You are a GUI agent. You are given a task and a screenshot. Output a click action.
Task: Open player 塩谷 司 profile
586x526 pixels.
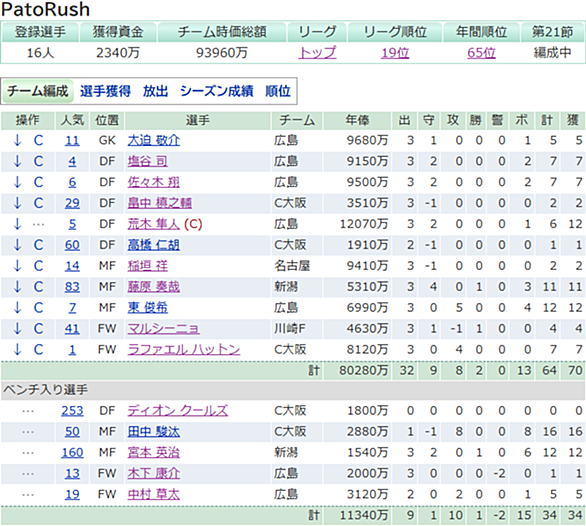[148, 162]
